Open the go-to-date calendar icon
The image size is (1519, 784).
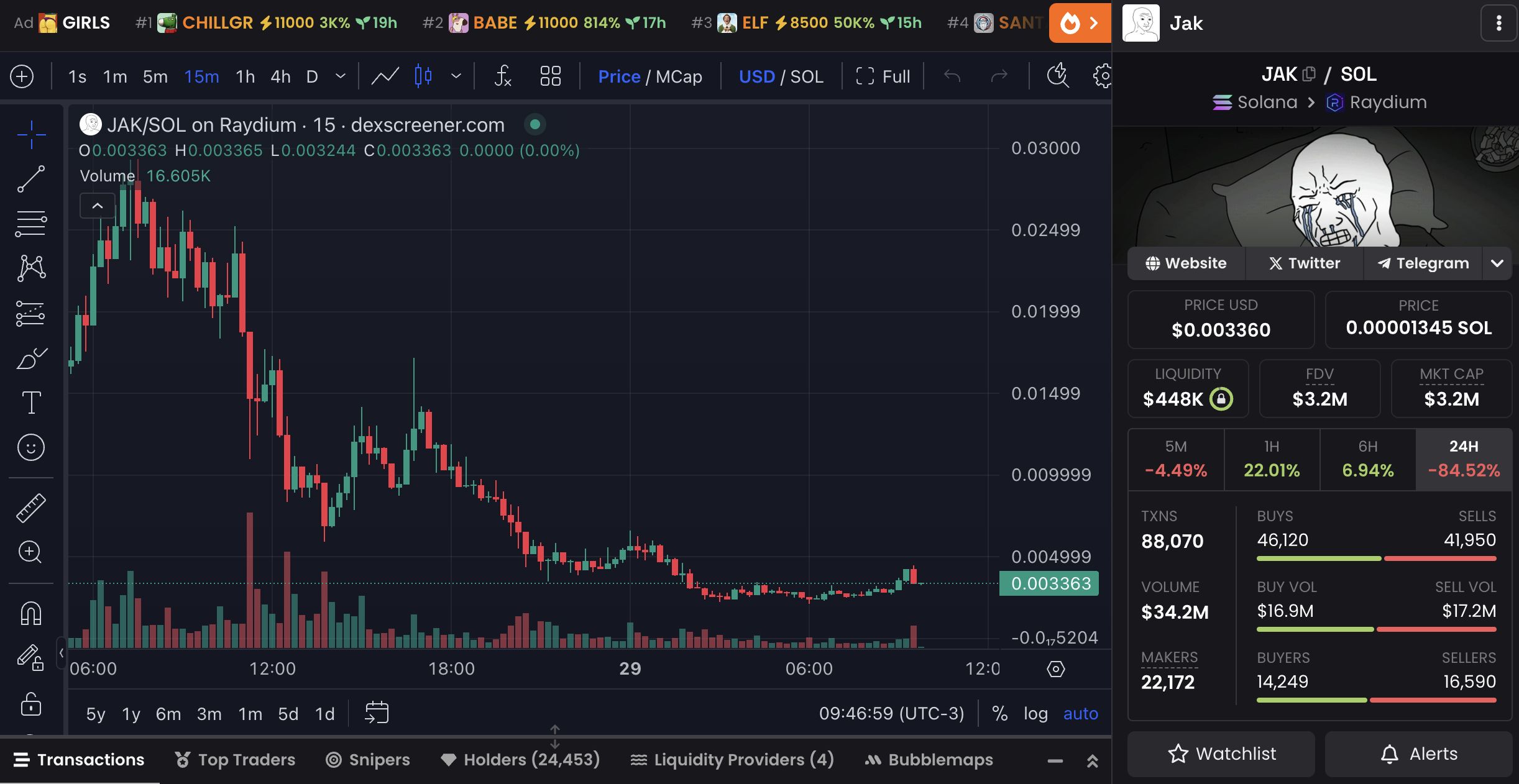pyautogui.click(x=377, y=713)
